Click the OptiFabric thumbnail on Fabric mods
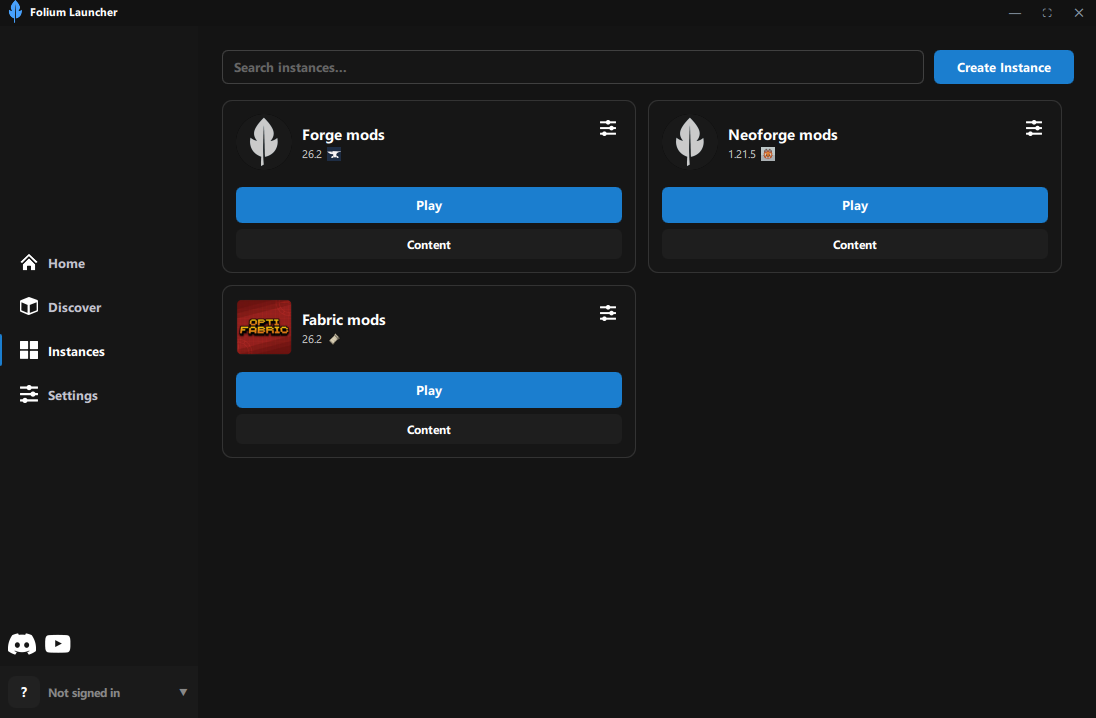The image size is (1096, 718). tap(264, 327)
